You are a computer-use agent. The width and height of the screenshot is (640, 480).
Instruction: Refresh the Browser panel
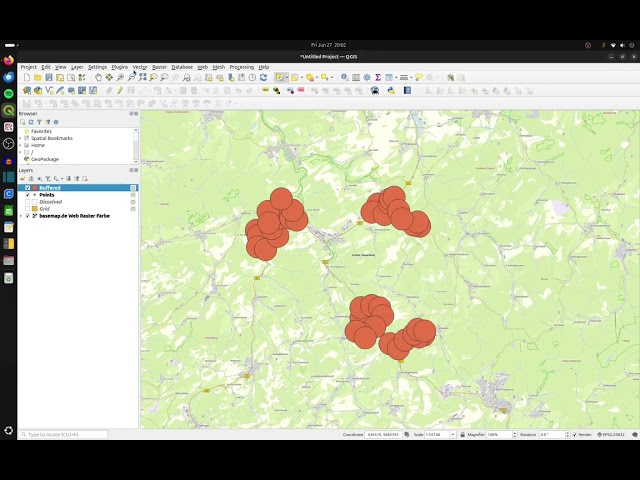pyautogui.click(x=31, y=122)
